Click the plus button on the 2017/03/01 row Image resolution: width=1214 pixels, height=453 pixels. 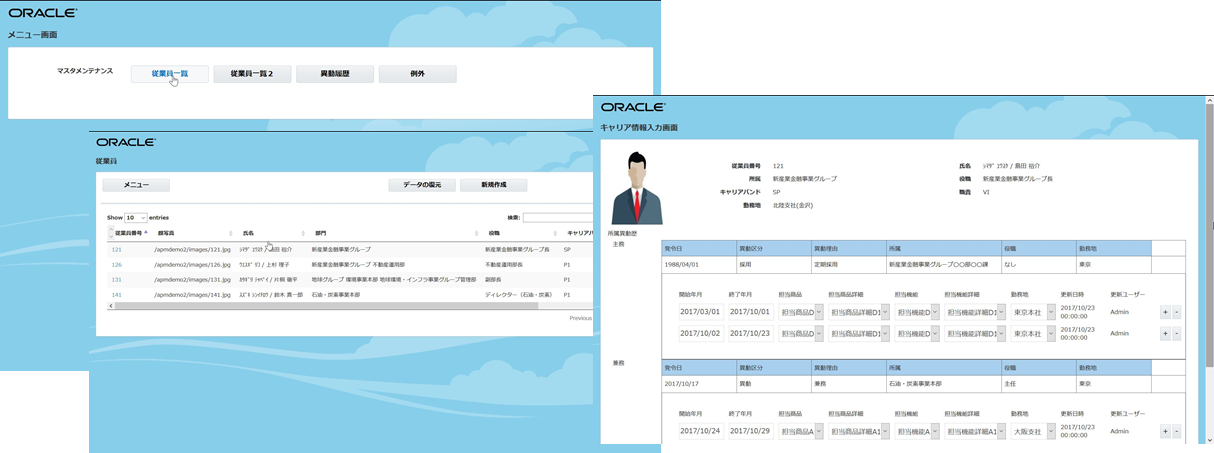pos(1164,312)
